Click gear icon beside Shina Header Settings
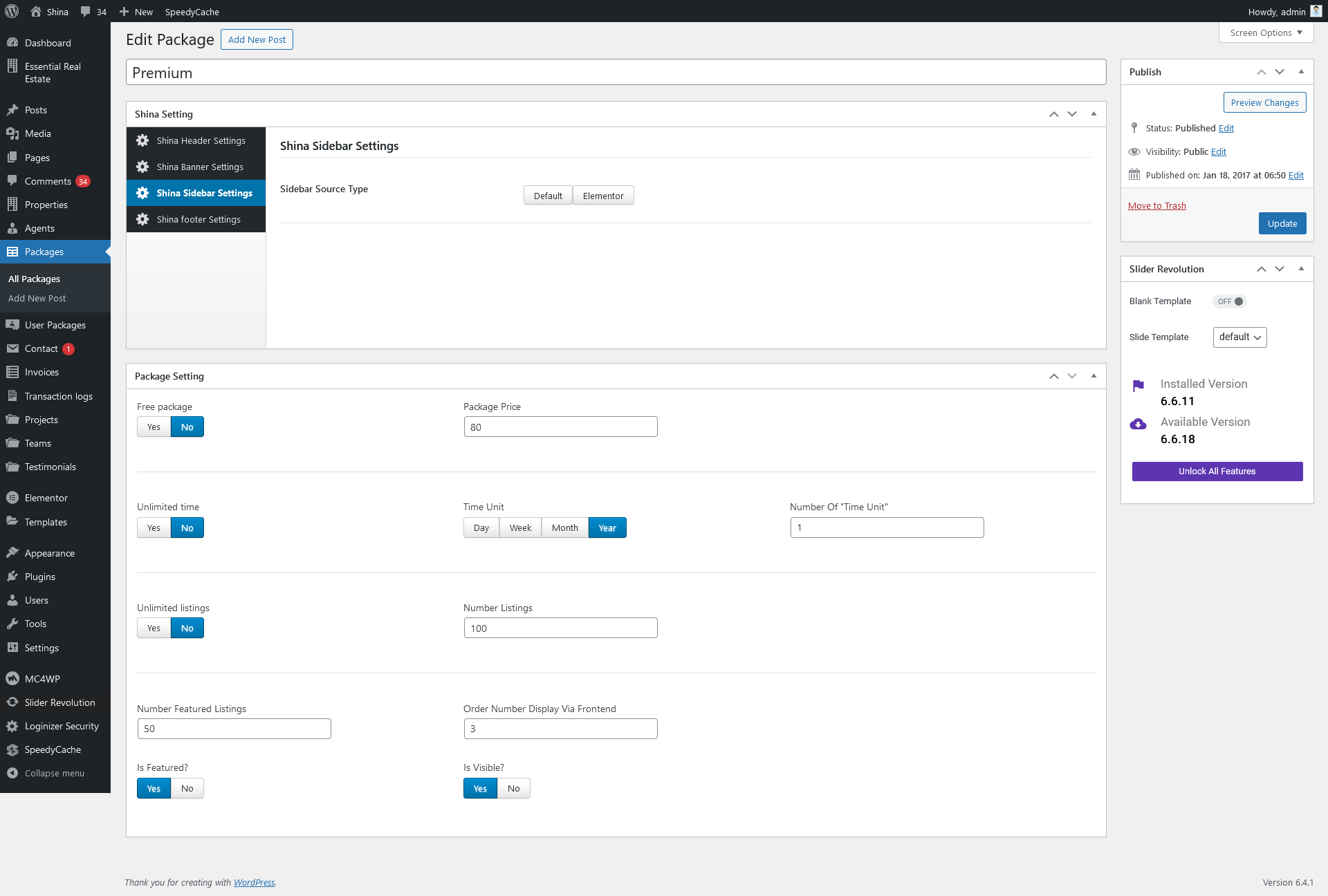The width and height of the screenshot is (1328, 896). point(142,140)
